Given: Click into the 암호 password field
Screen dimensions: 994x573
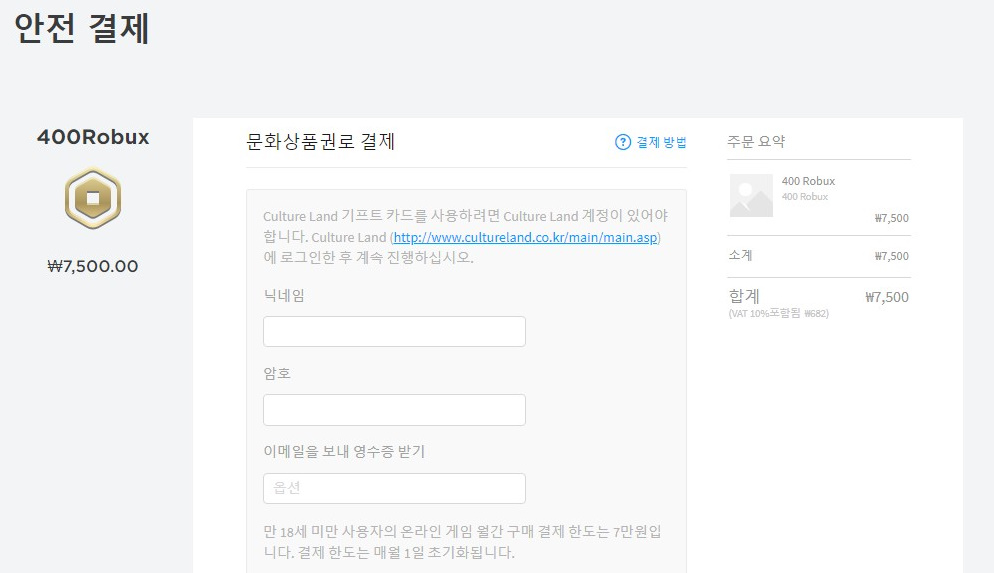Looking at the screenshot, I should pos(394,410).
